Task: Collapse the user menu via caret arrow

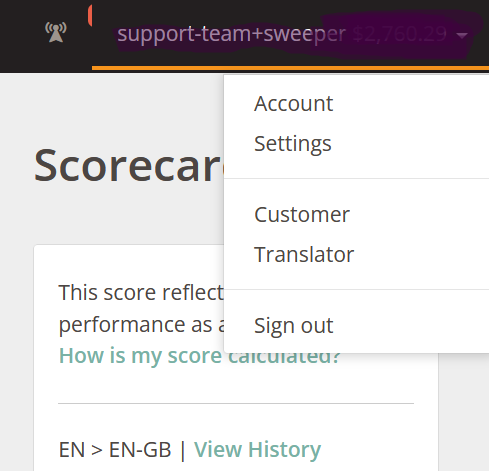Action: [462, 35]
